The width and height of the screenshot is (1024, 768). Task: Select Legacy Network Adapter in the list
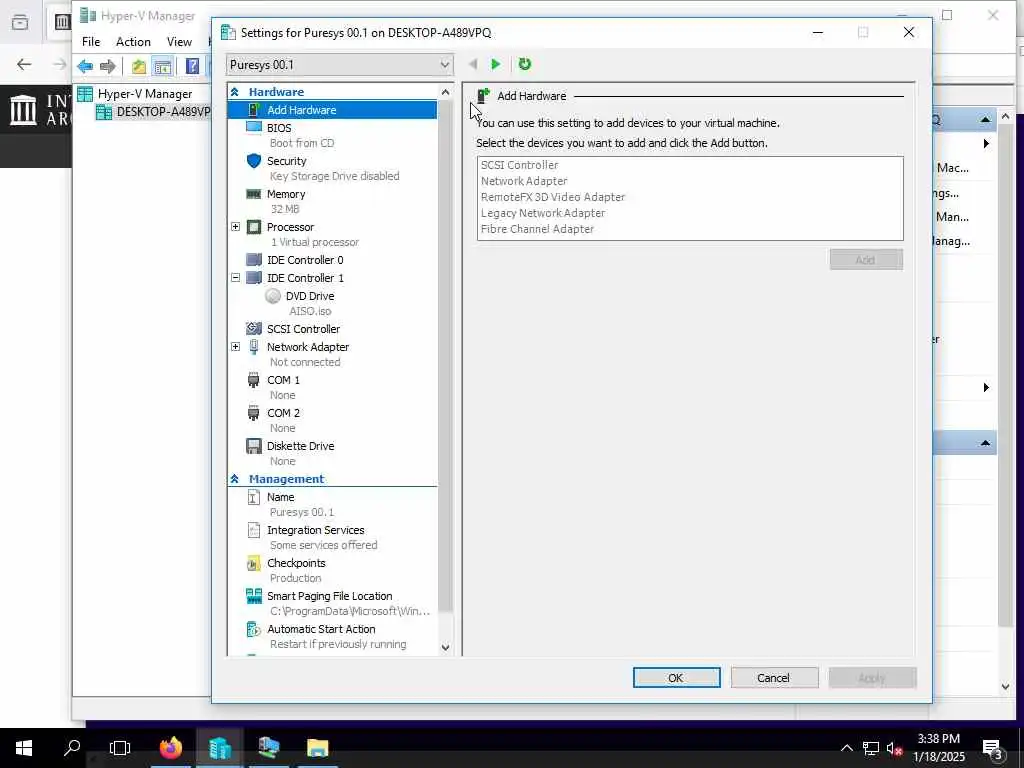(x=543, y=213)
